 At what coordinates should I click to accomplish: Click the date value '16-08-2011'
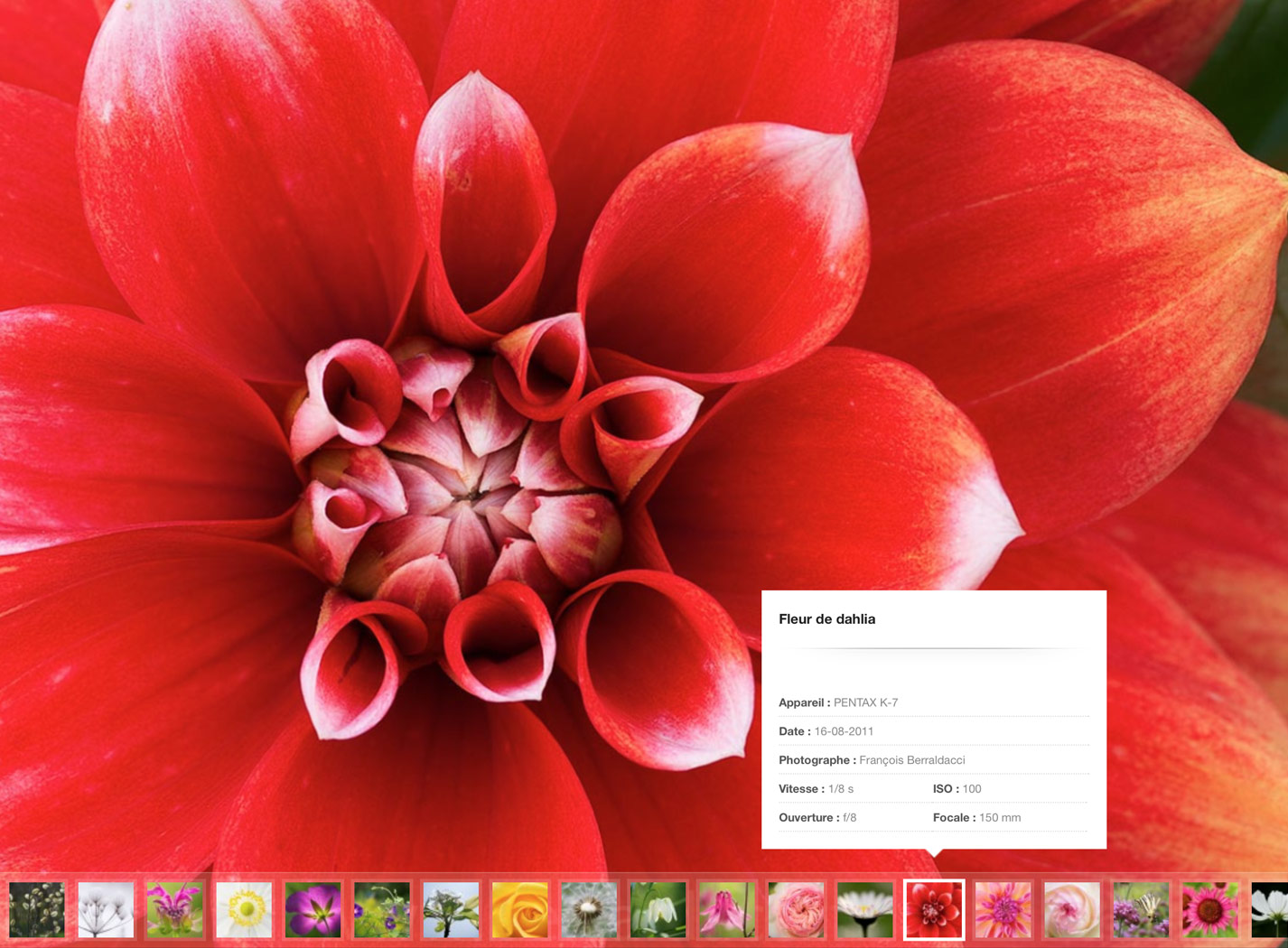click(x=844, y=731)
